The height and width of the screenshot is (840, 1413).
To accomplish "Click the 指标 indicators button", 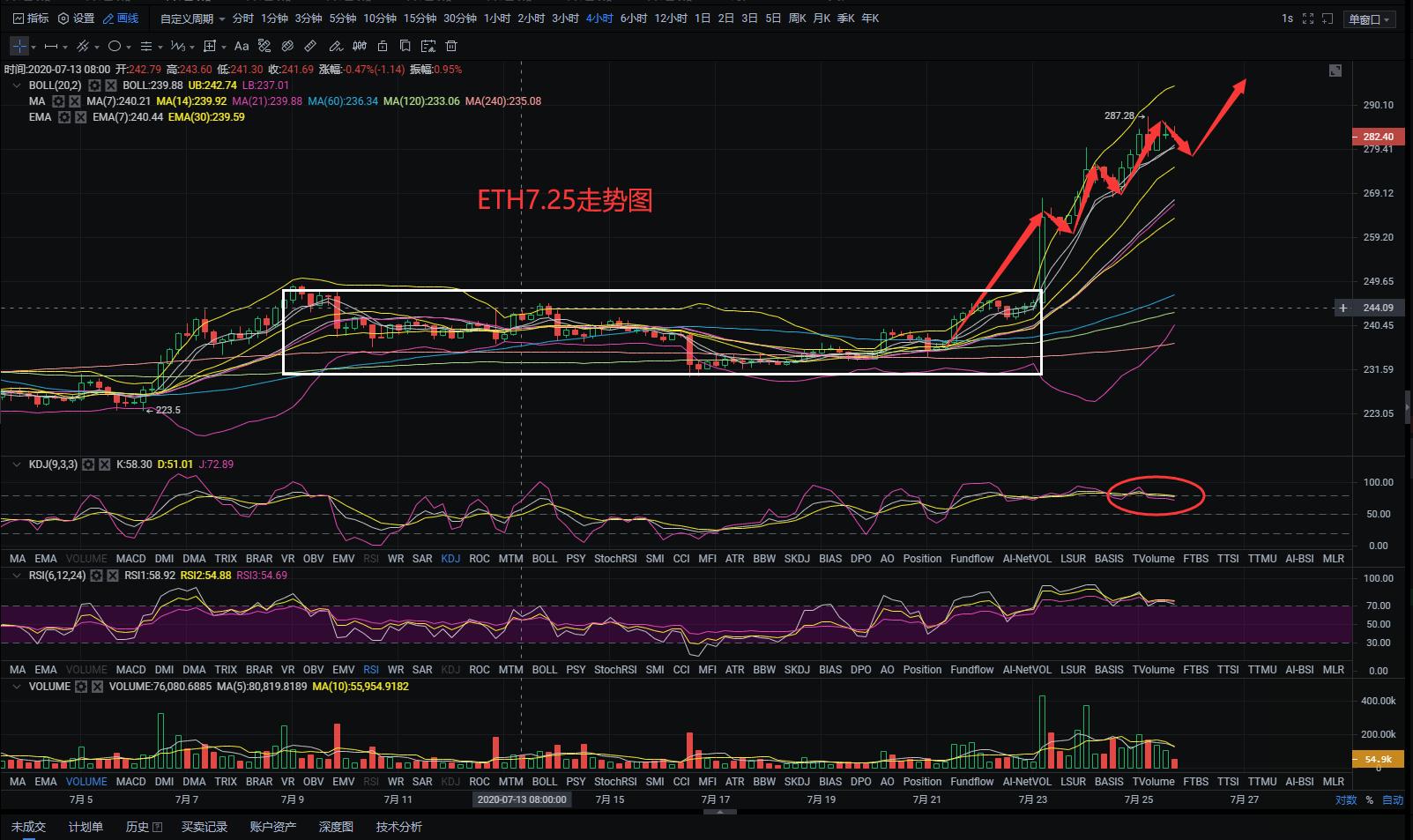I will [x=31, y=19].
